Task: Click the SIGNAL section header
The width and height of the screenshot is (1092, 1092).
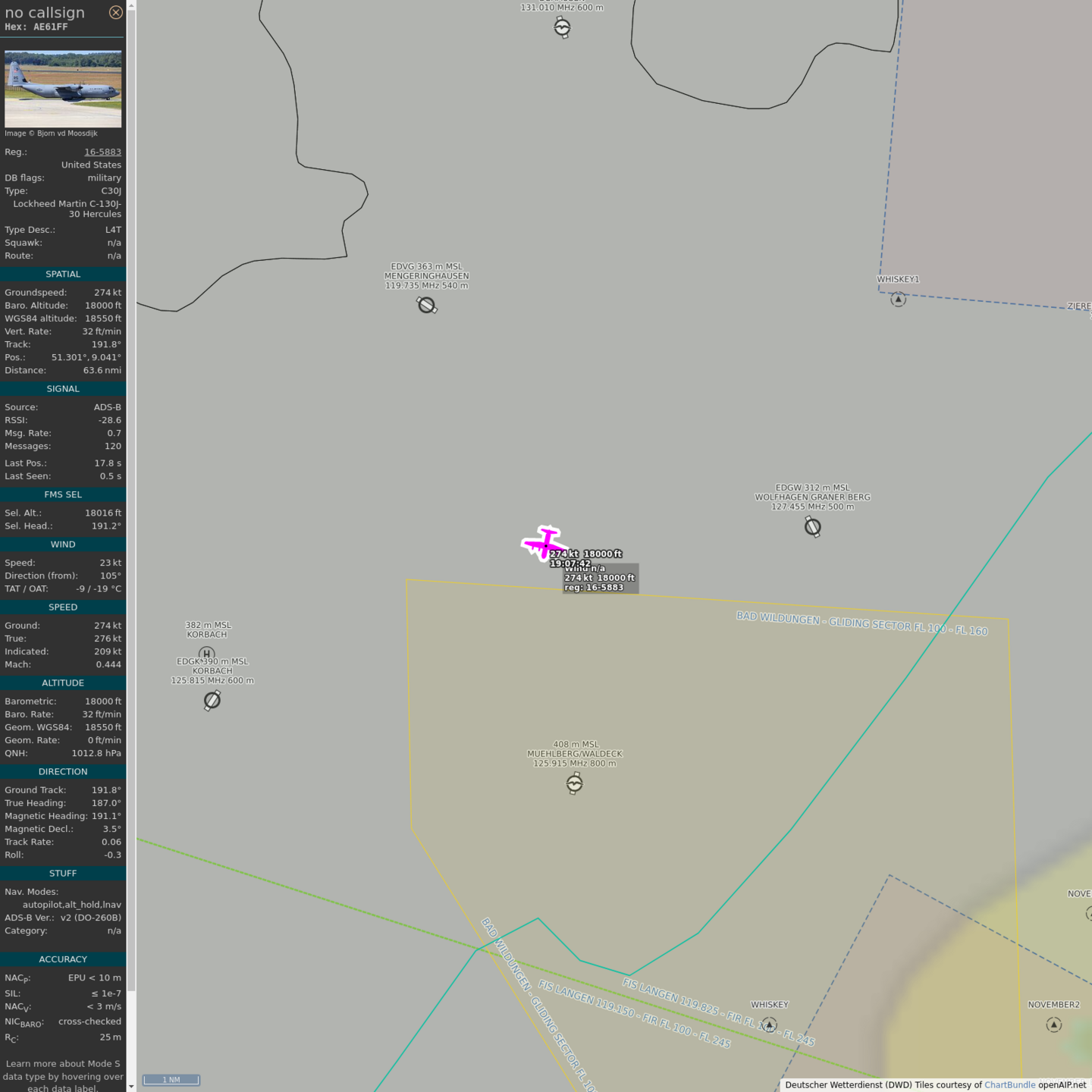Action: [x=63, y=388]
